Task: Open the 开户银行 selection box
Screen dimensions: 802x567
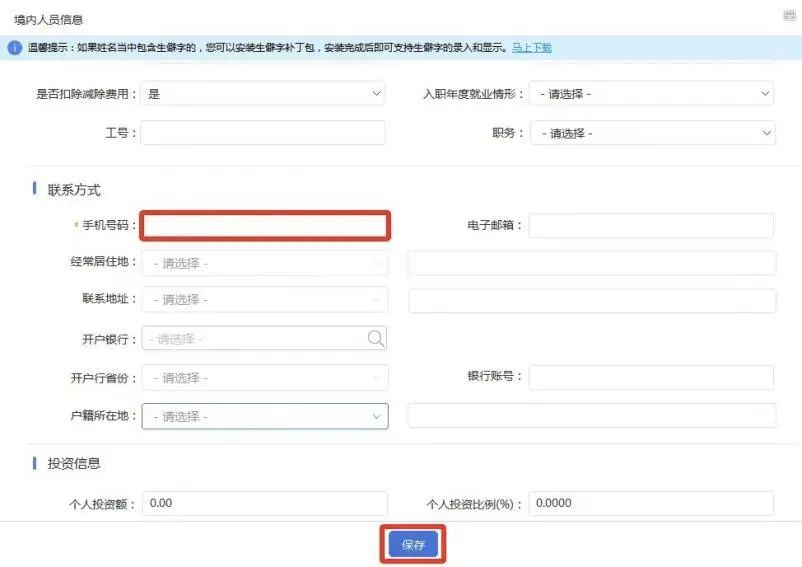Action: click(264, 338)
